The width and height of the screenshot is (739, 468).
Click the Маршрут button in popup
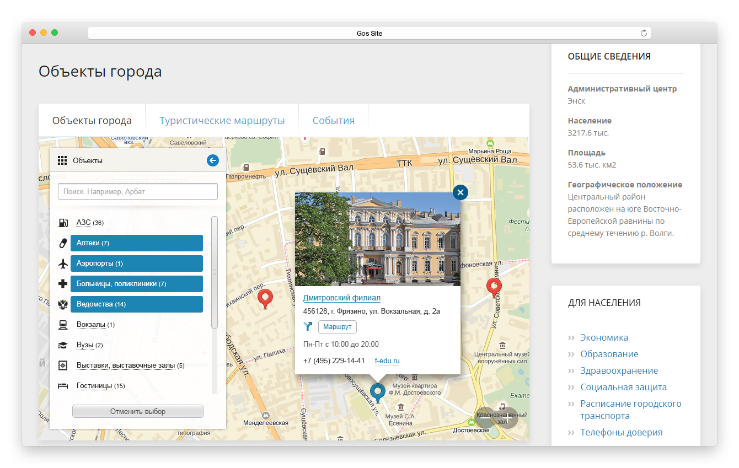coord(337,327)
